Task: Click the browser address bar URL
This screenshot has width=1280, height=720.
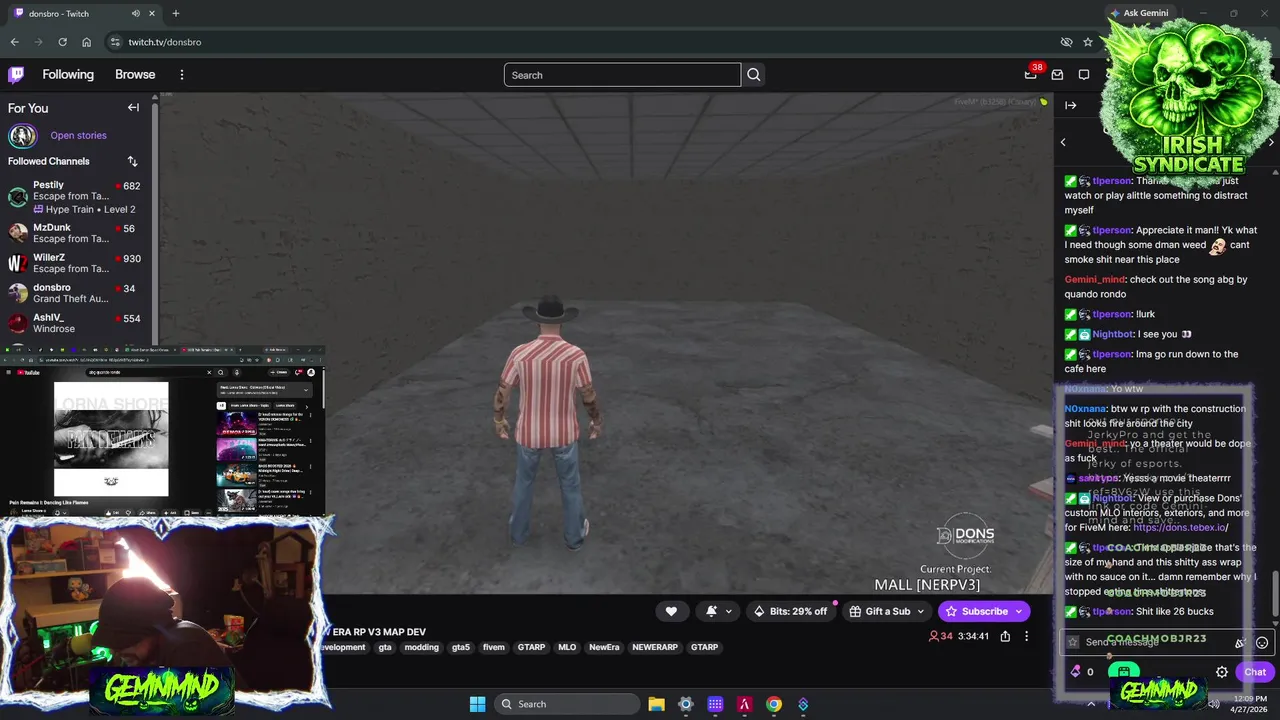Action: click(165, 42)
